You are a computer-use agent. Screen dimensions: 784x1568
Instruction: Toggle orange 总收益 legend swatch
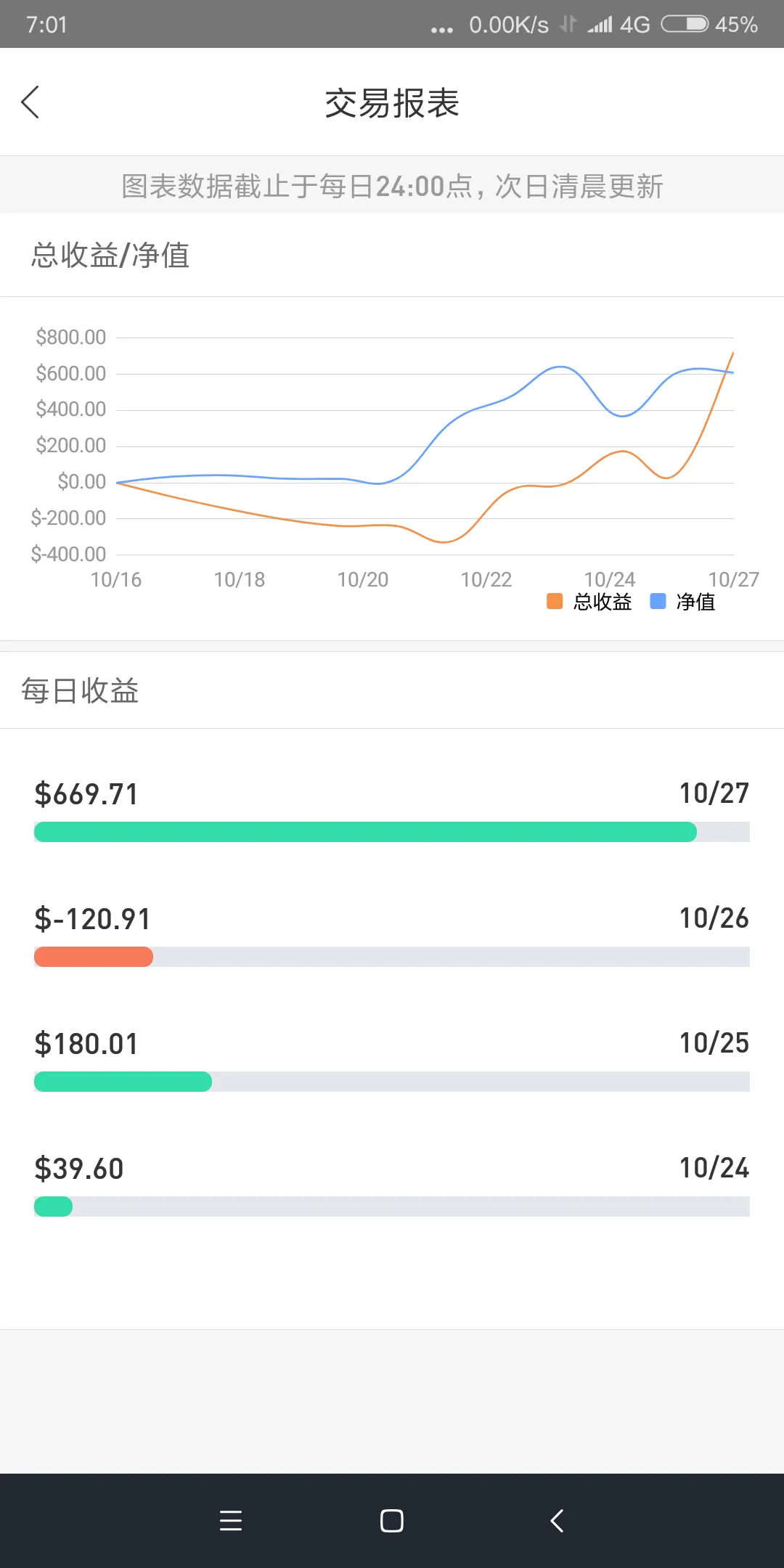click(x=555, y=601)
